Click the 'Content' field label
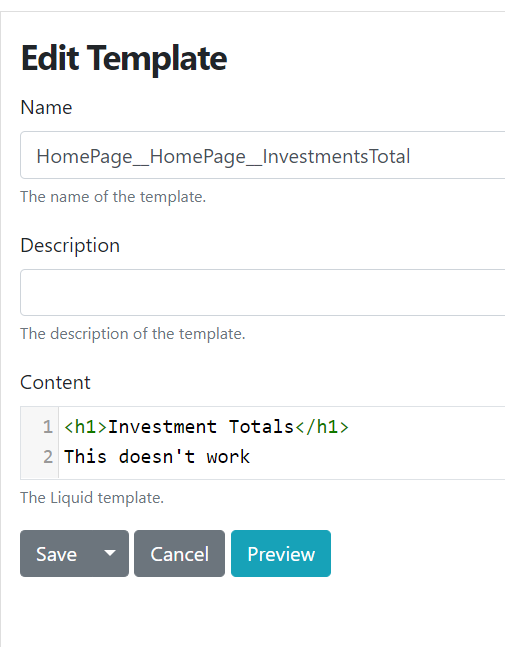 tap(55, 383)
